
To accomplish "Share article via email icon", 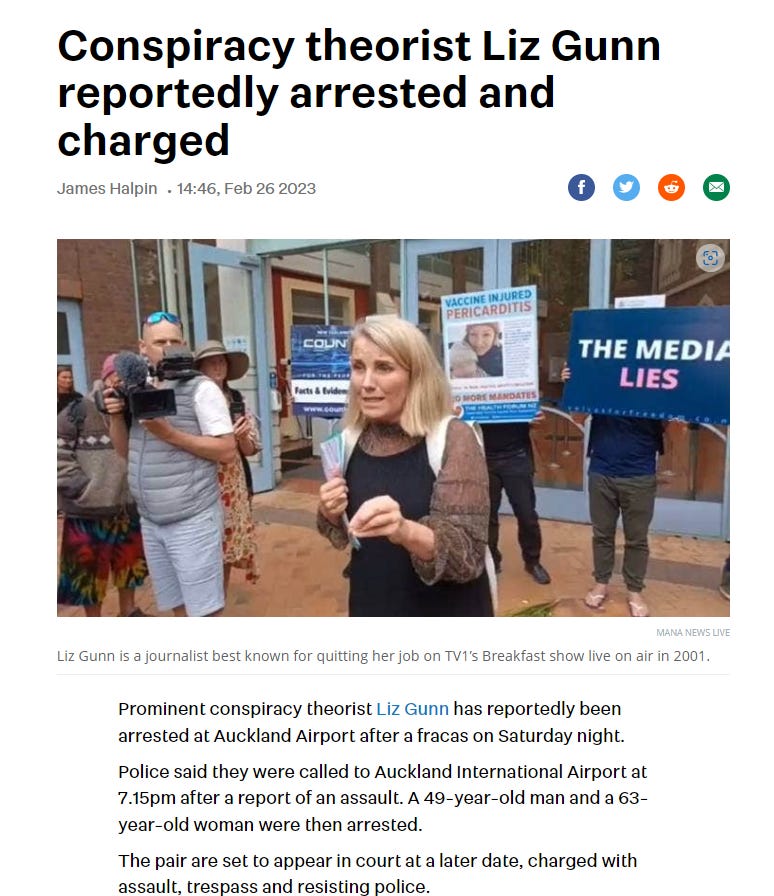I will tap(716, 187).
